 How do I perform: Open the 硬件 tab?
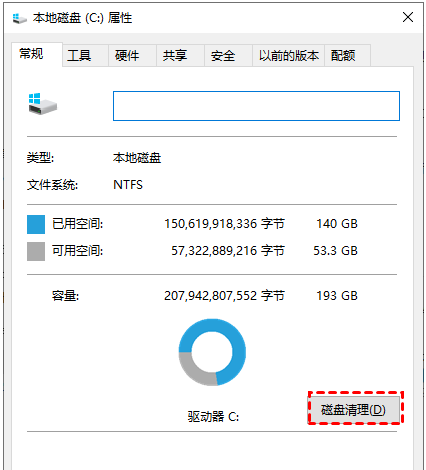(x=132, y=55)
